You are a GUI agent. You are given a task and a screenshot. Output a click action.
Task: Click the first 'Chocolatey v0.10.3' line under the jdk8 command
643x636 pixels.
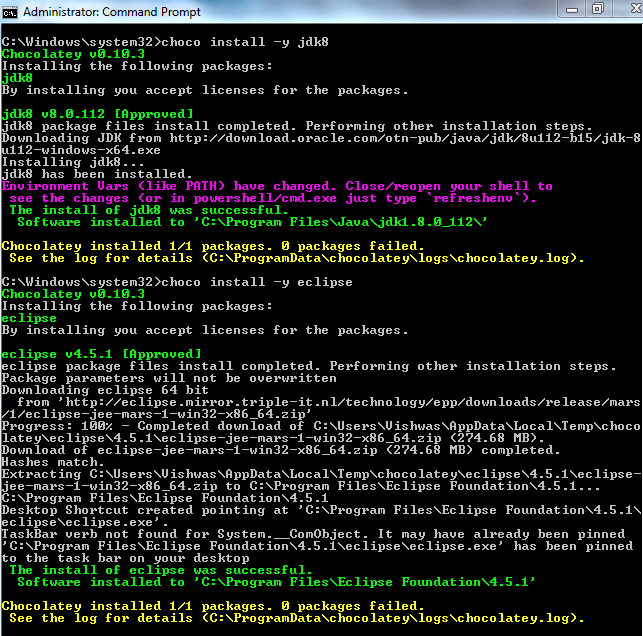click(x=73, y=54)
